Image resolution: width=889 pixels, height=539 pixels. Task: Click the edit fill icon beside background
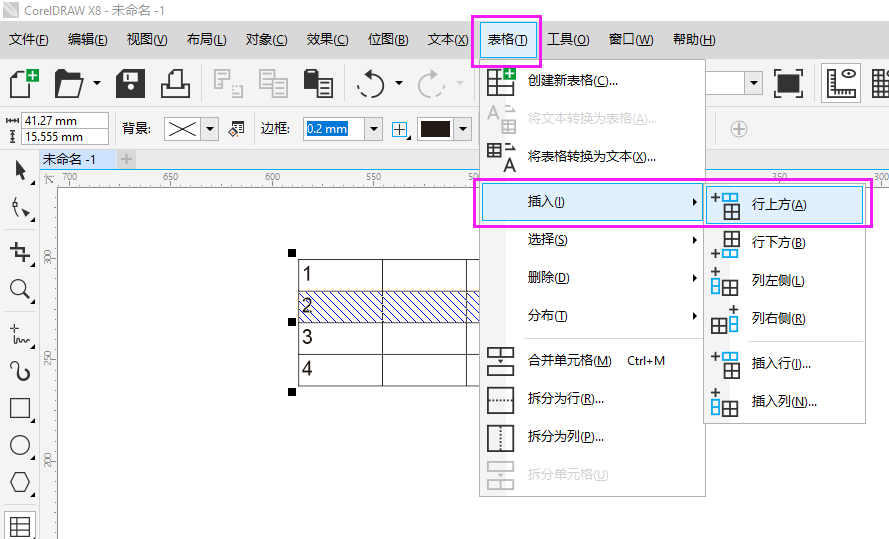pyautogui.click(x=236, y=129)
